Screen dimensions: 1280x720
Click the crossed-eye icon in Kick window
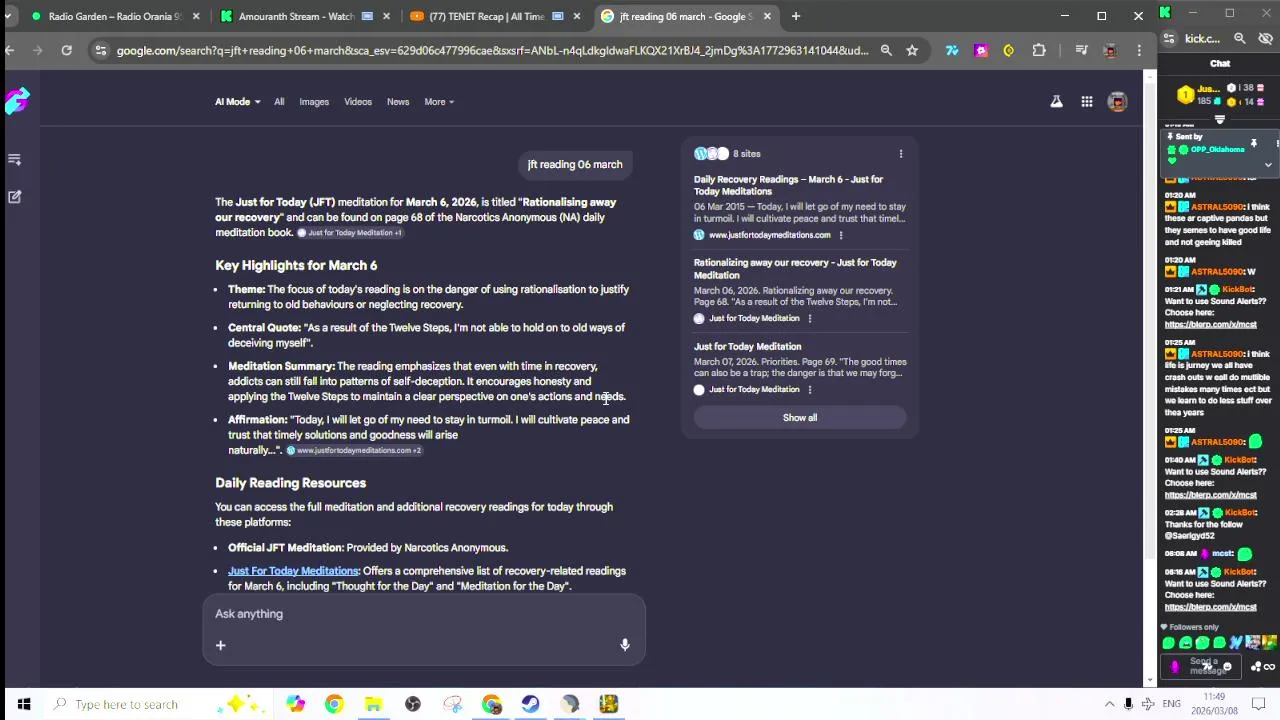pos(1265,38)
